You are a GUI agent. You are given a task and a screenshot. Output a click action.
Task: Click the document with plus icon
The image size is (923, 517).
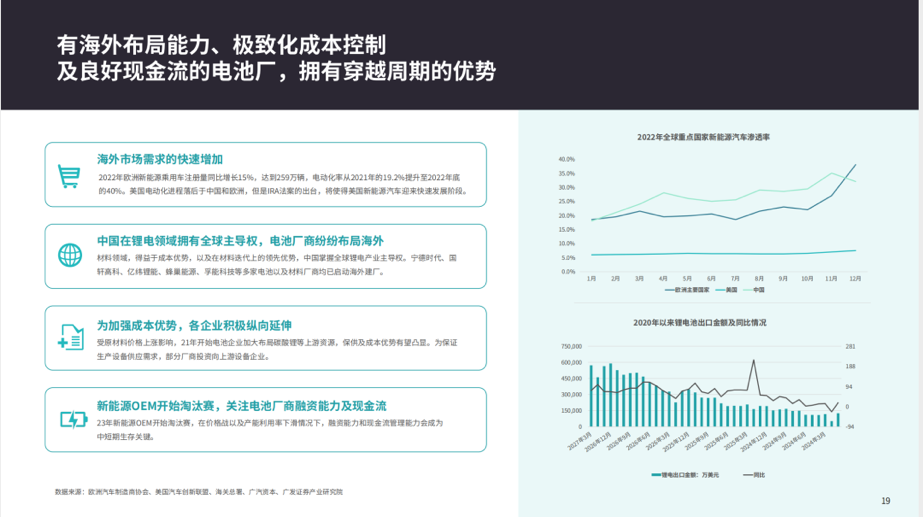tap(69, 337)
